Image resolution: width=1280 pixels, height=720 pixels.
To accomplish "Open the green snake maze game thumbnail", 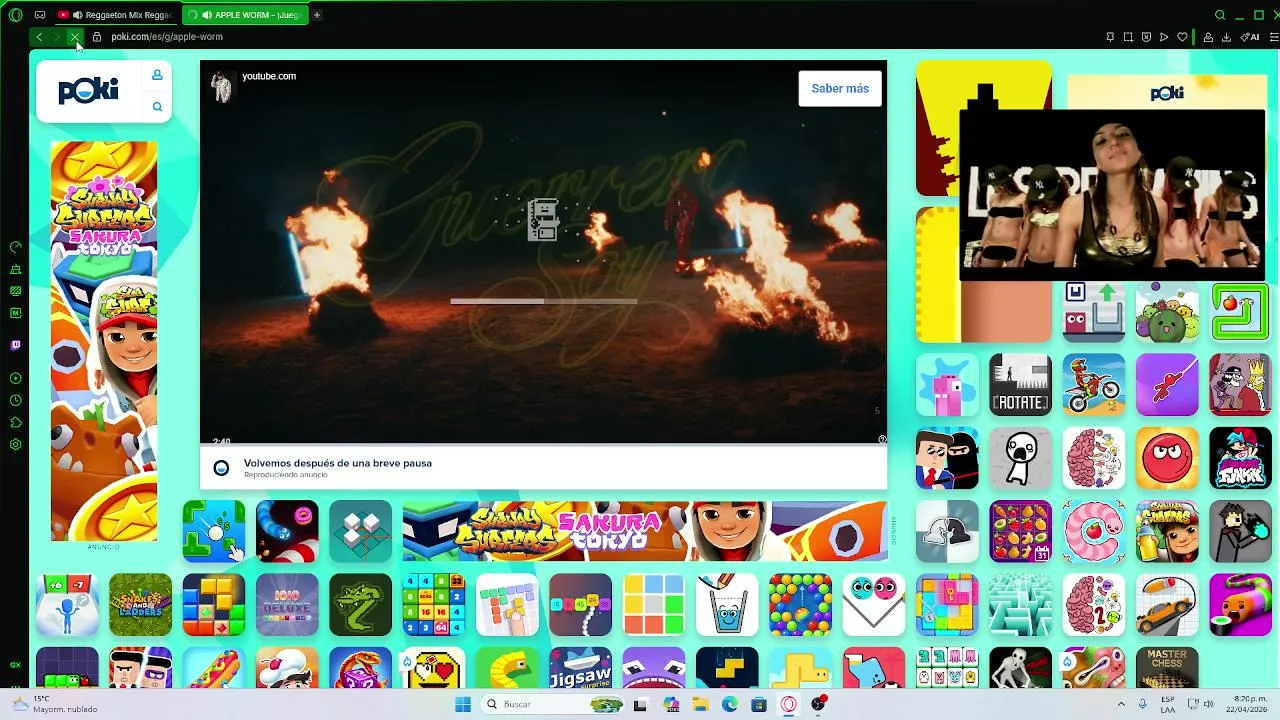I will point(1240,311).
